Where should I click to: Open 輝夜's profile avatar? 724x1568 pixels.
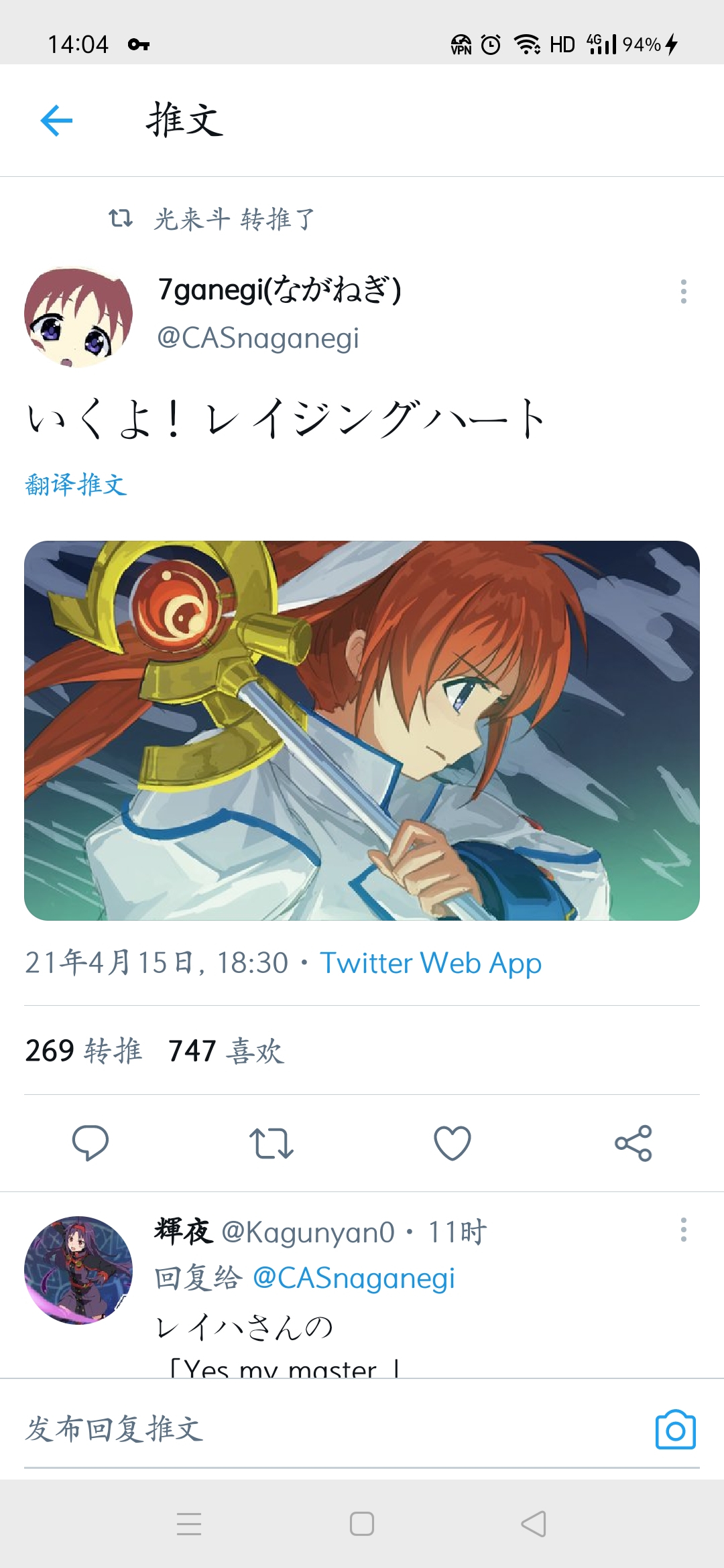pyautogui.click(x=78, y=1270)
